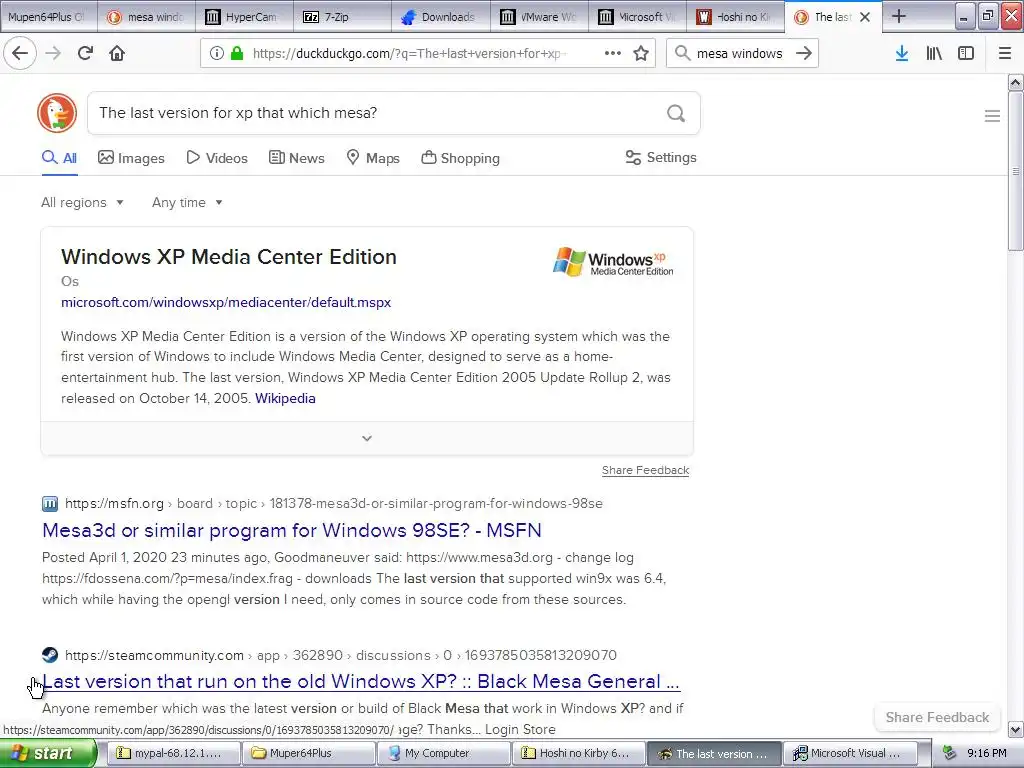
Task: Switch to 'Hoshi no Kirby 6' taskbar window
Action: click(578, 754)
